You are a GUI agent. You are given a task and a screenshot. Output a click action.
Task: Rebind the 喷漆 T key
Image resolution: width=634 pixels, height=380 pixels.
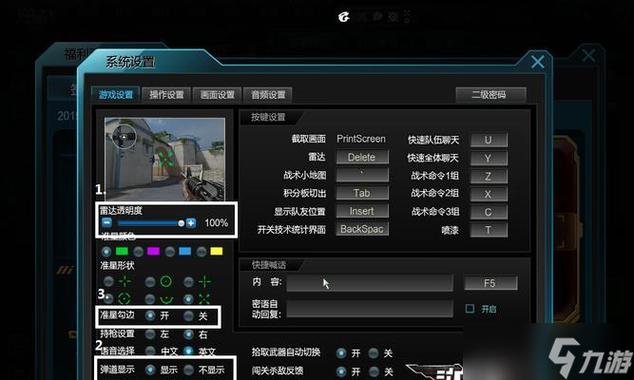[x=489, y=230]
